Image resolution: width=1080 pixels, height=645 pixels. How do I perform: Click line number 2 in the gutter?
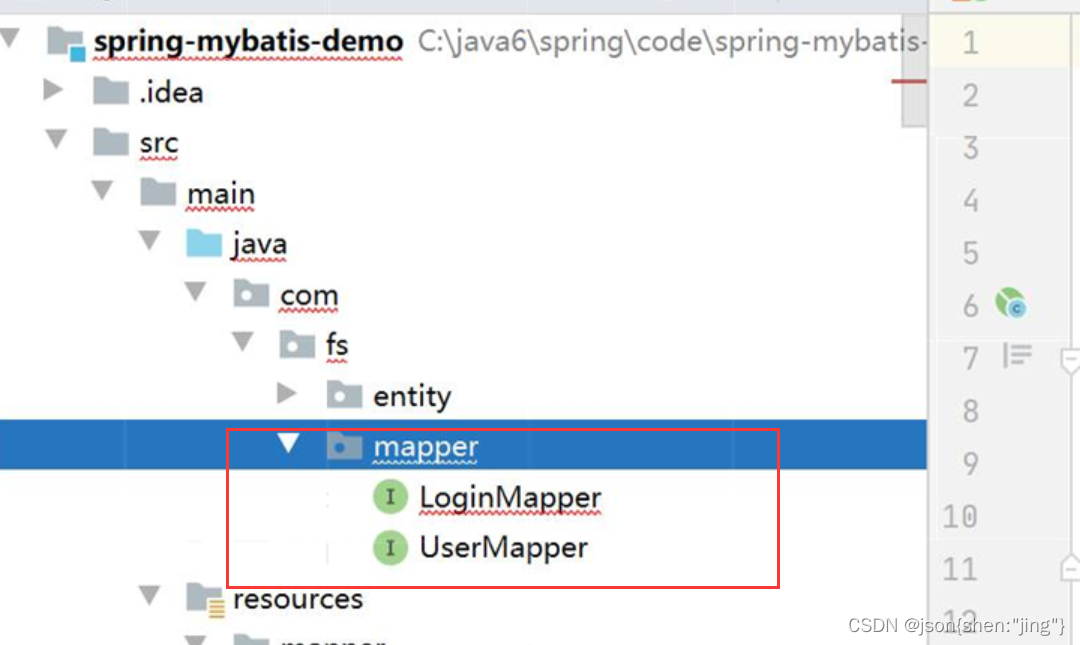coord(970,95)
